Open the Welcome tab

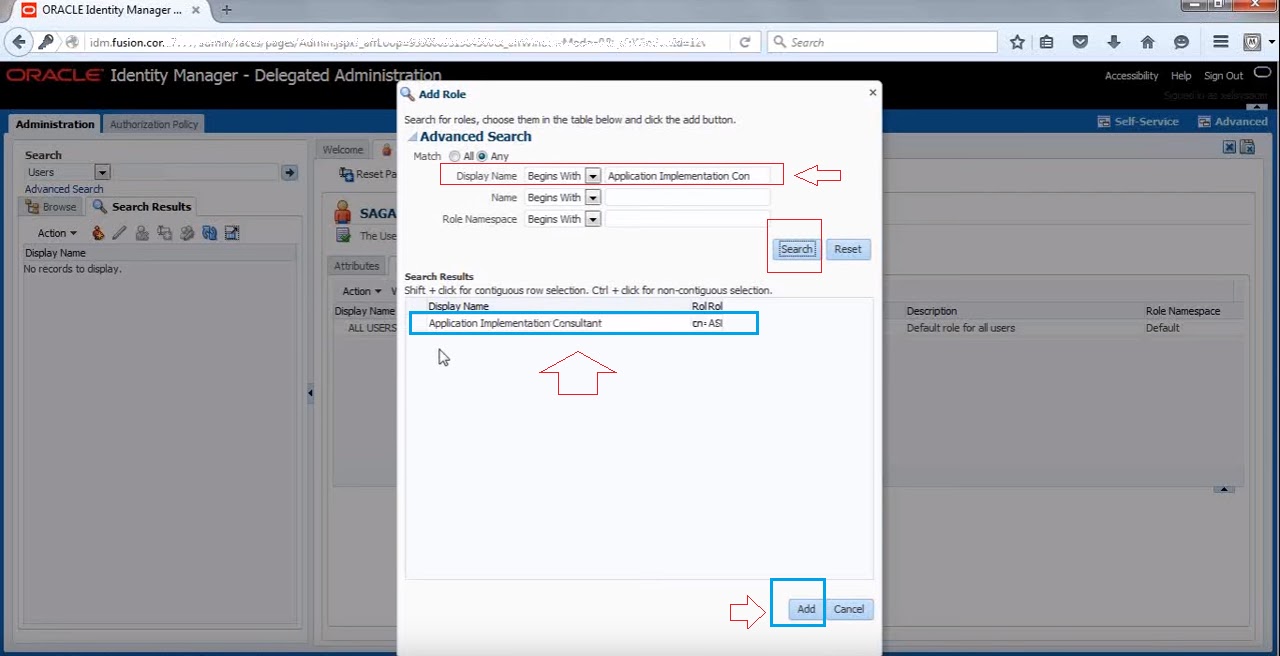[343, 150]
